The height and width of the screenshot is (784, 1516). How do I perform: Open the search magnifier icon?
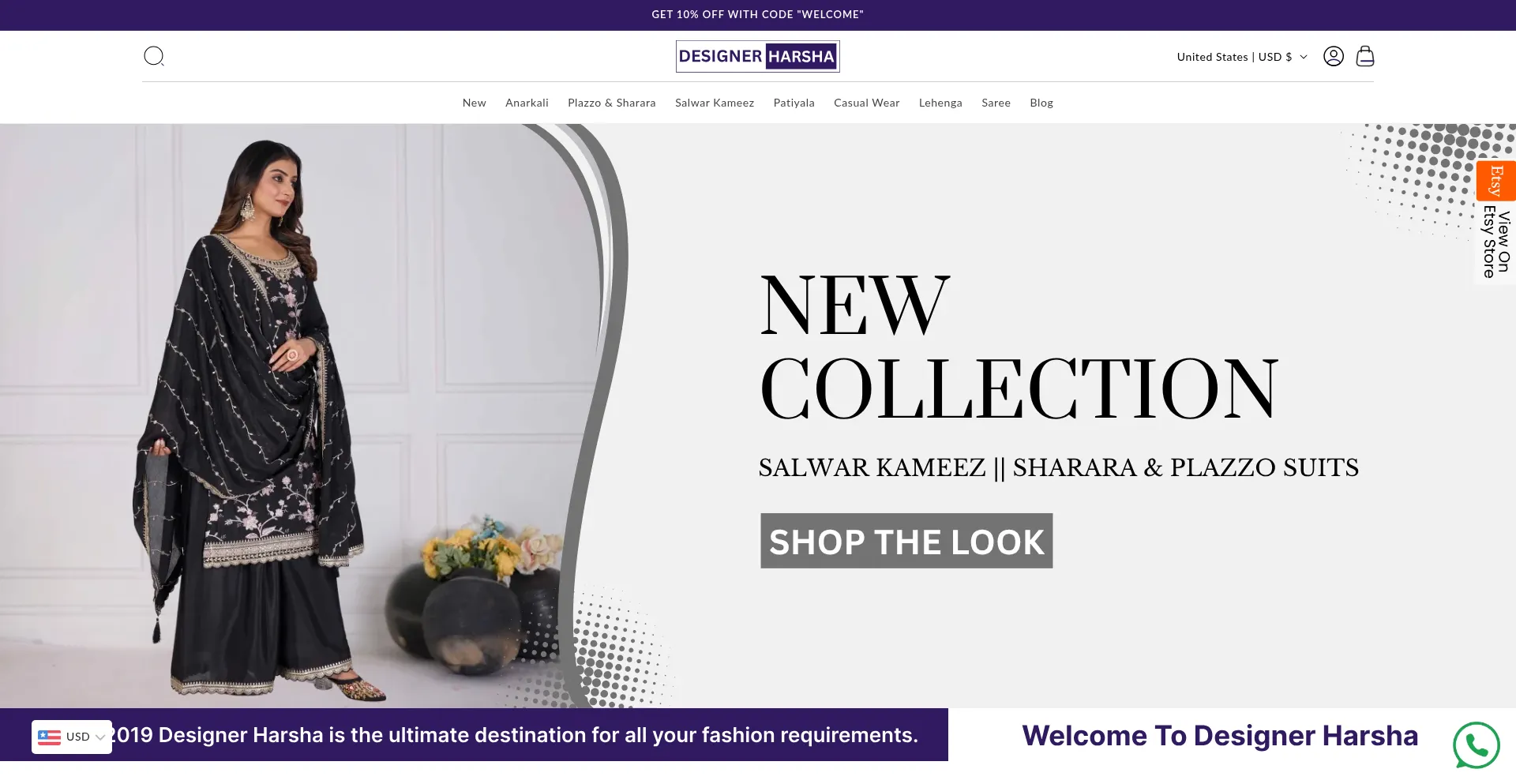pyautogui.click(x=154, y=56)
